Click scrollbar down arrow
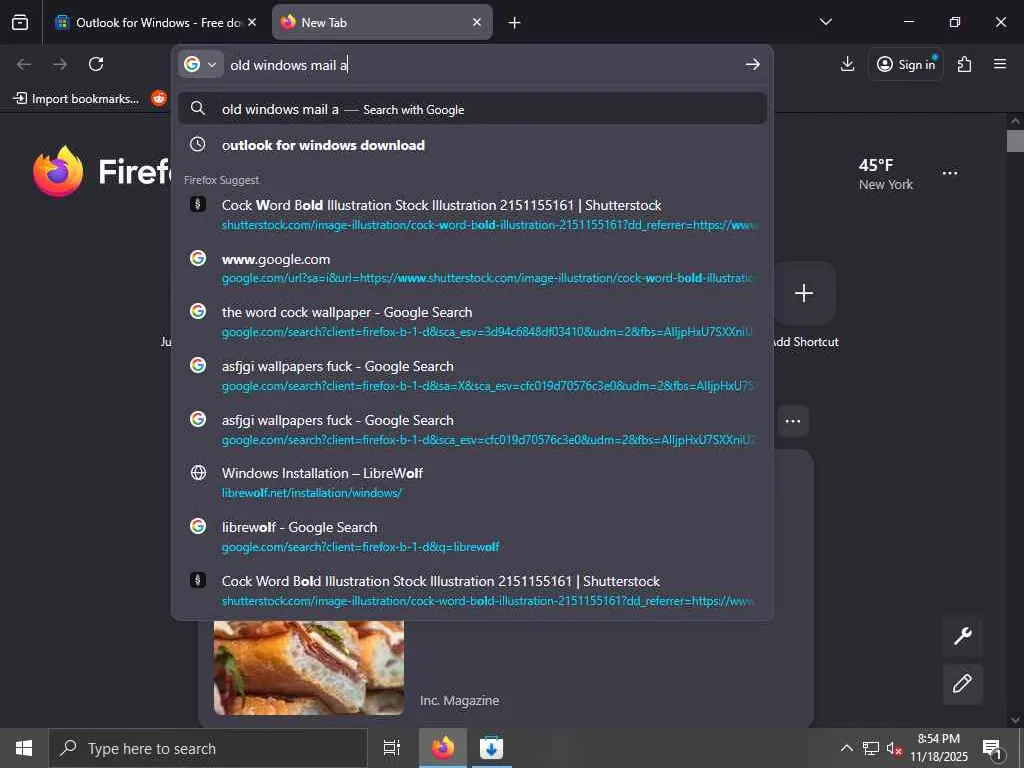Image resolution: width=1024 pixels, height=768 pixels. click(x=1015, y=720)
